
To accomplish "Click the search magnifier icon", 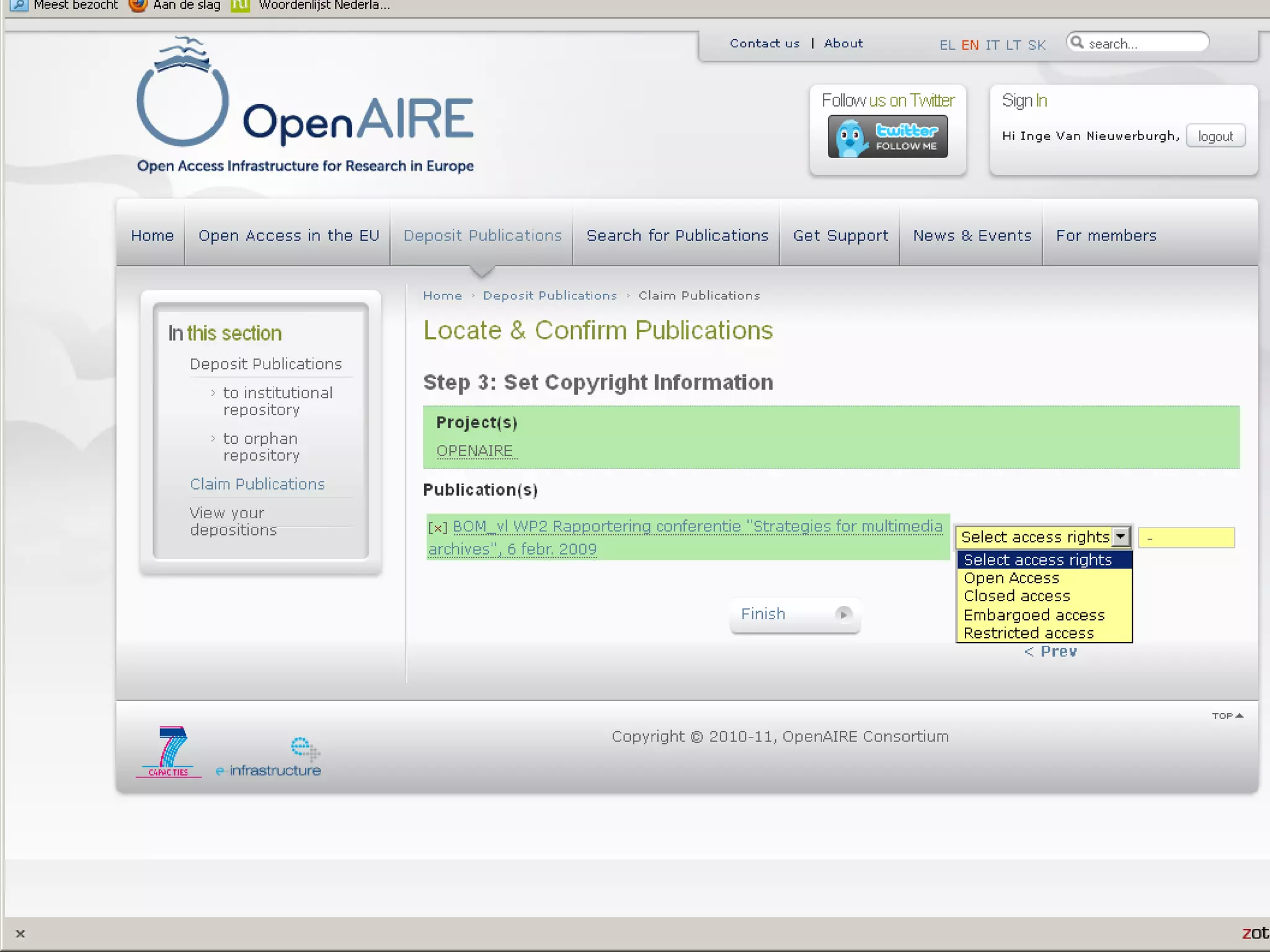I will click(x=1077, y=42).
